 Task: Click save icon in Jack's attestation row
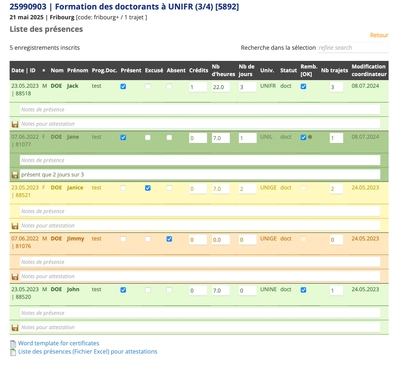point(15,124)
